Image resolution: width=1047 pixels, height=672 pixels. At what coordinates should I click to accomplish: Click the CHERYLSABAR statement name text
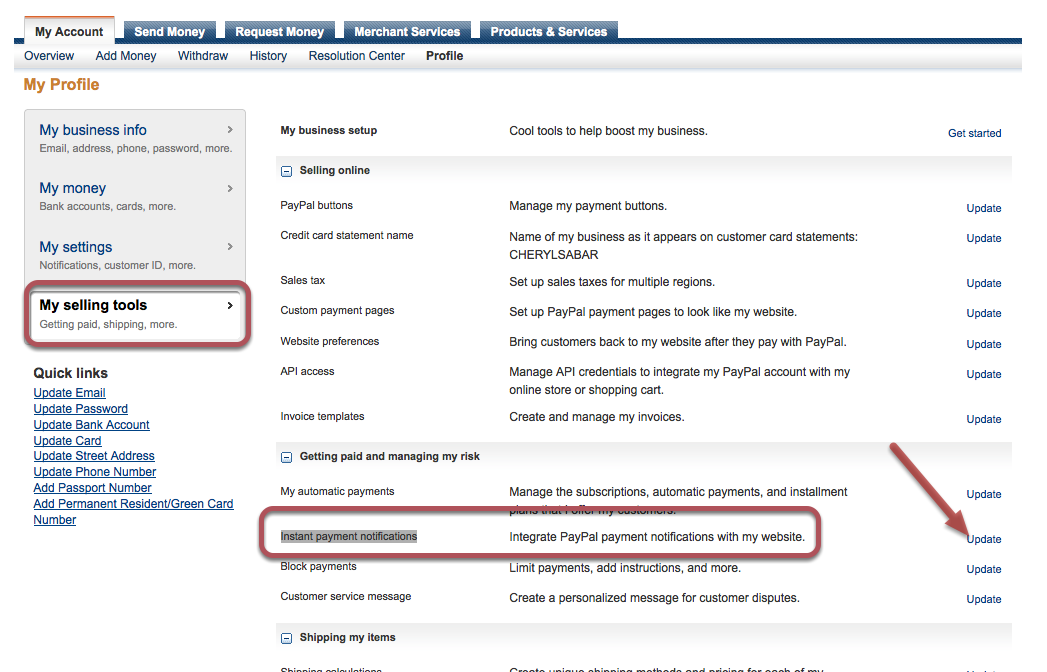554,255
